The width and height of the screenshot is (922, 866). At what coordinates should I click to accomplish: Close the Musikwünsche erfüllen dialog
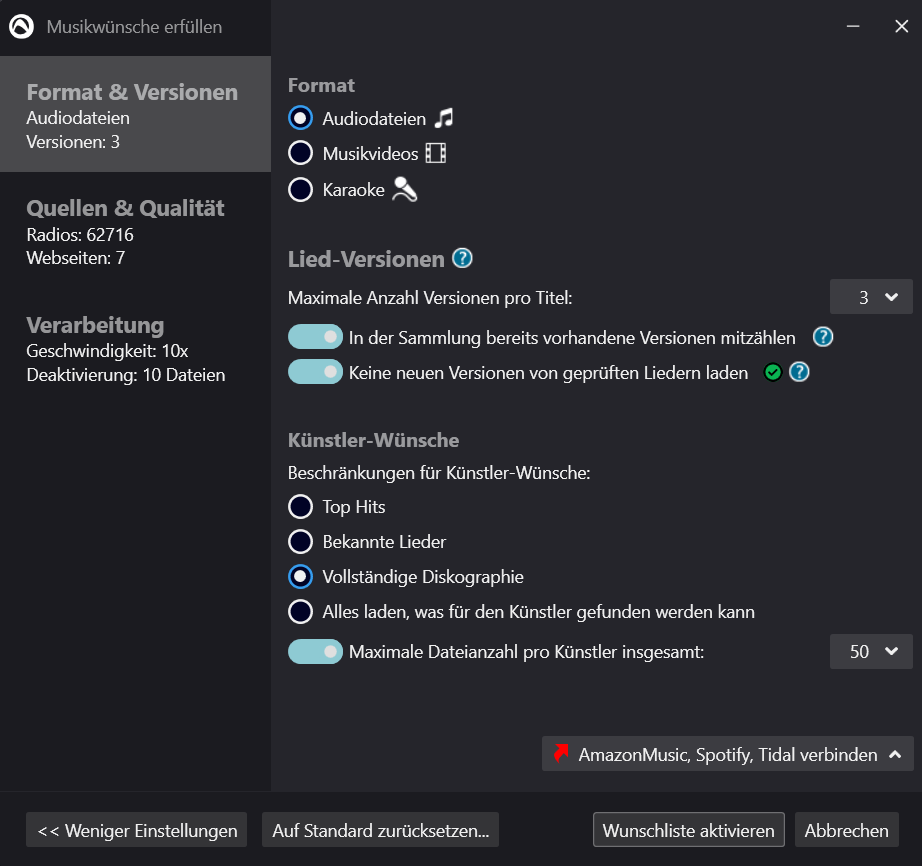tap(901, 26)
